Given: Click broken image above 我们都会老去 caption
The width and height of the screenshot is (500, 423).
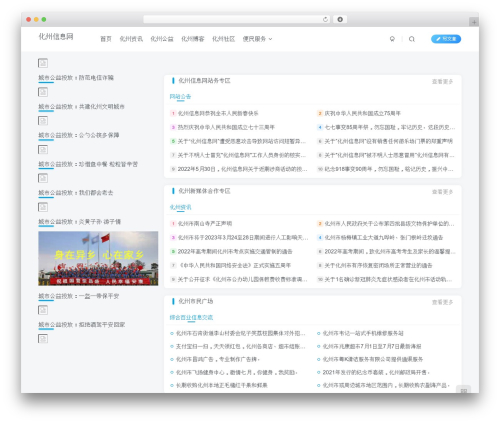Looking at the screenshot, I should pyautogui.click(x=43, y=178).
